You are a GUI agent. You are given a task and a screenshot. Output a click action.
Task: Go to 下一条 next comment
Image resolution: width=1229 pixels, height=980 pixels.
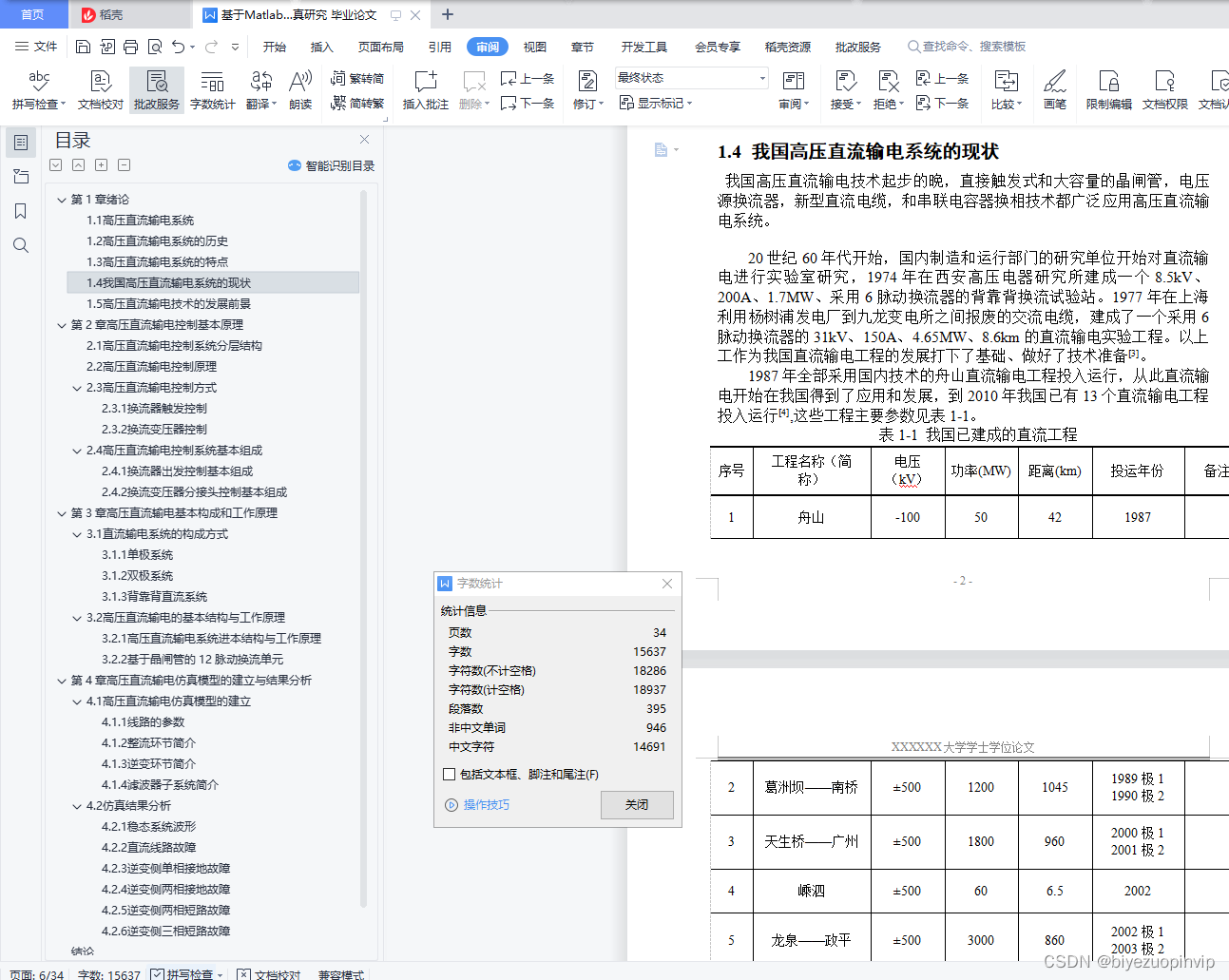(528, 103)
